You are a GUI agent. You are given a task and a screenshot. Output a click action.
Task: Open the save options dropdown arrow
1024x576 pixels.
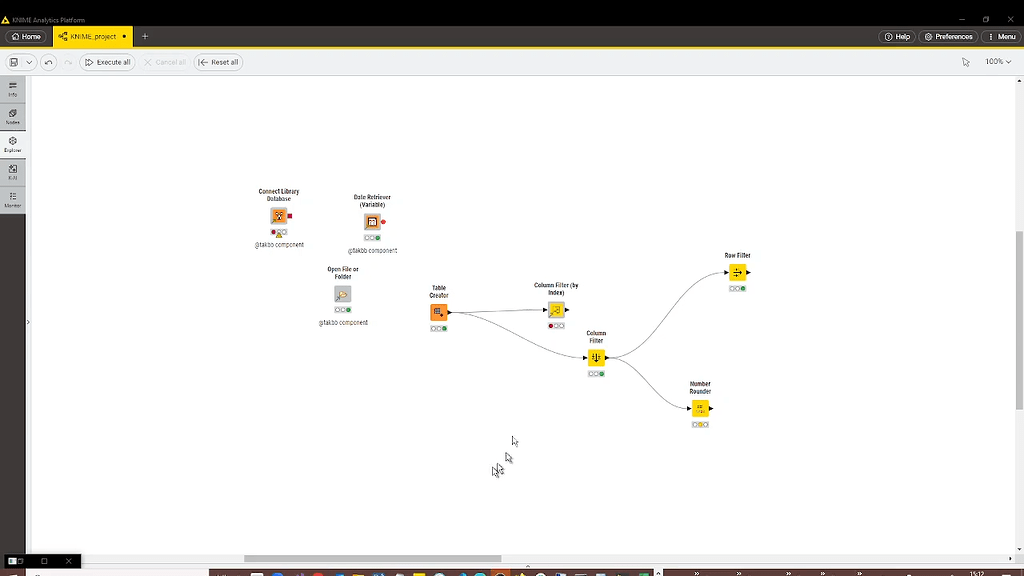coord(27,62)
